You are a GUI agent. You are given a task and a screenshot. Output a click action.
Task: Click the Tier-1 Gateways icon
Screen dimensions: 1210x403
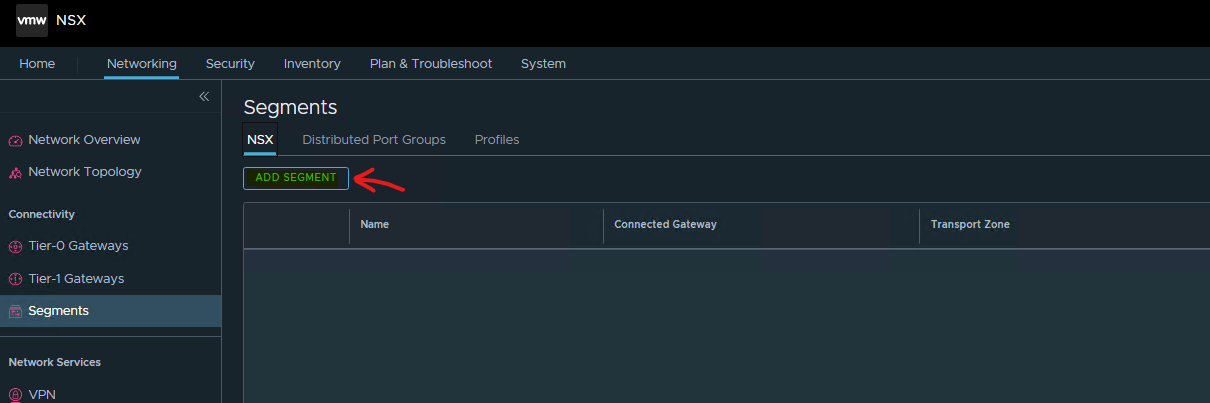tap(15, 279)
